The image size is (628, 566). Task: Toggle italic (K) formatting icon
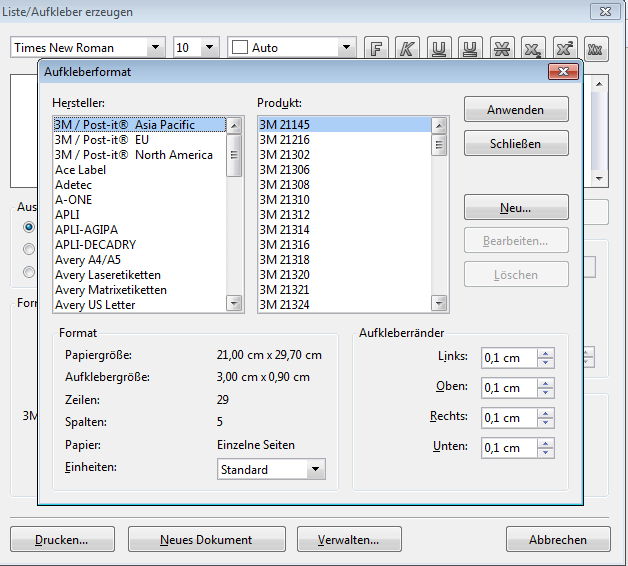pyautogui.click(x=407, y=49)
